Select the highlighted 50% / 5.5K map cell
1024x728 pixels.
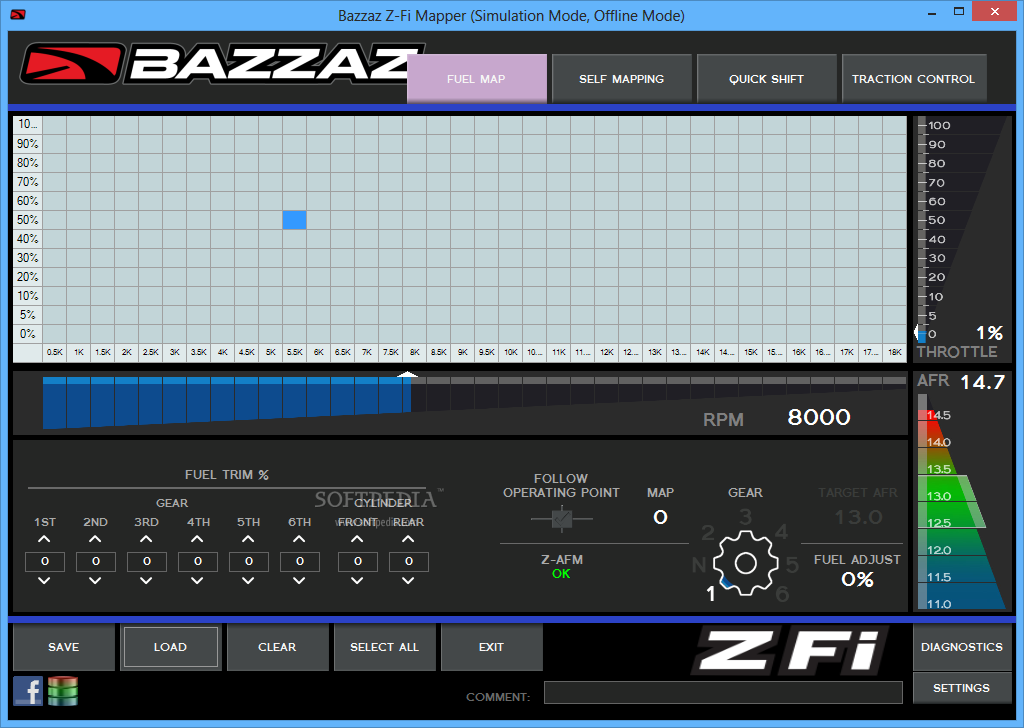295,220
